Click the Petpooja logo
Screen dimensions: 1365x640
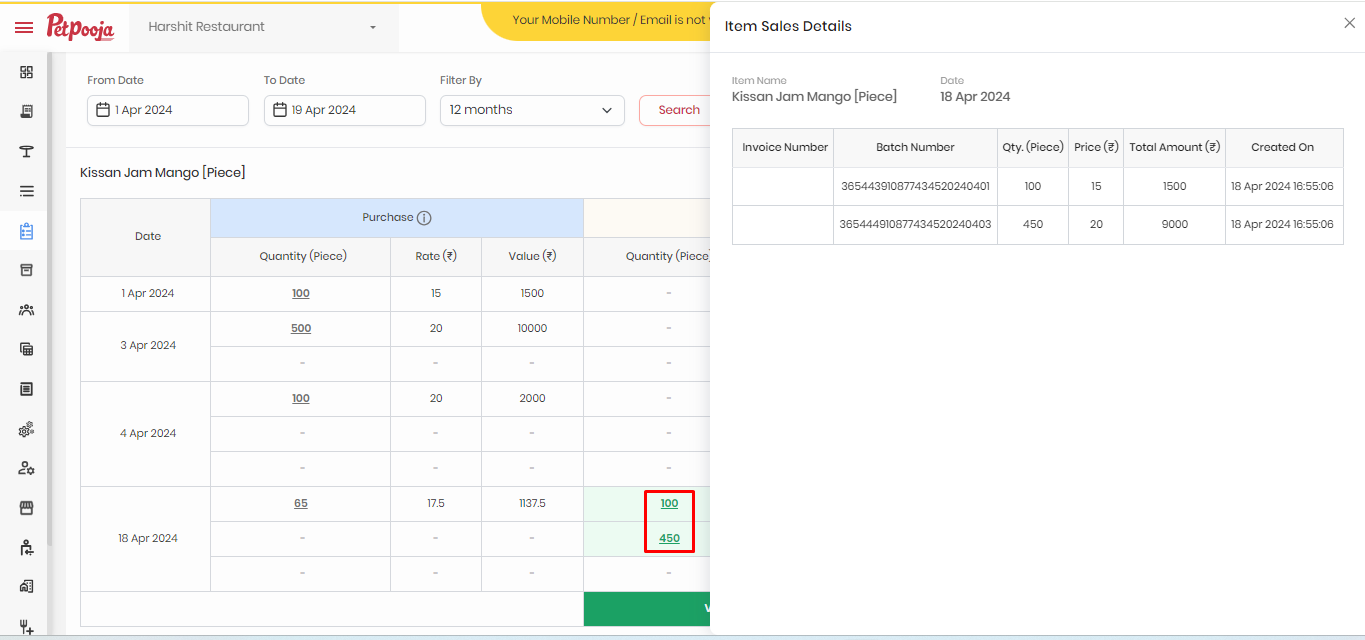coord(80,27)
